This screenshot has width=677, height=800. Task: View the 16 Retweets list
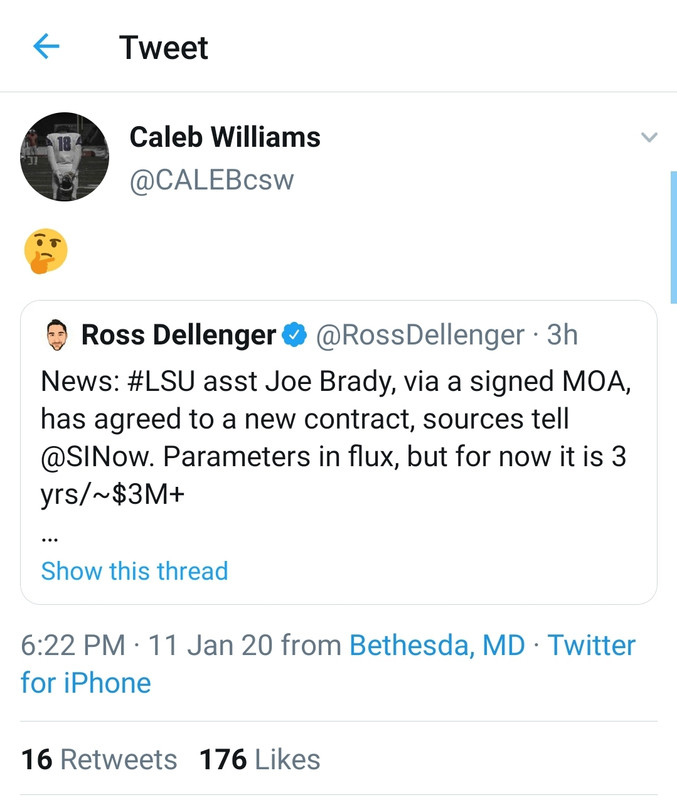pyautogui.click(x=99, y=759)
